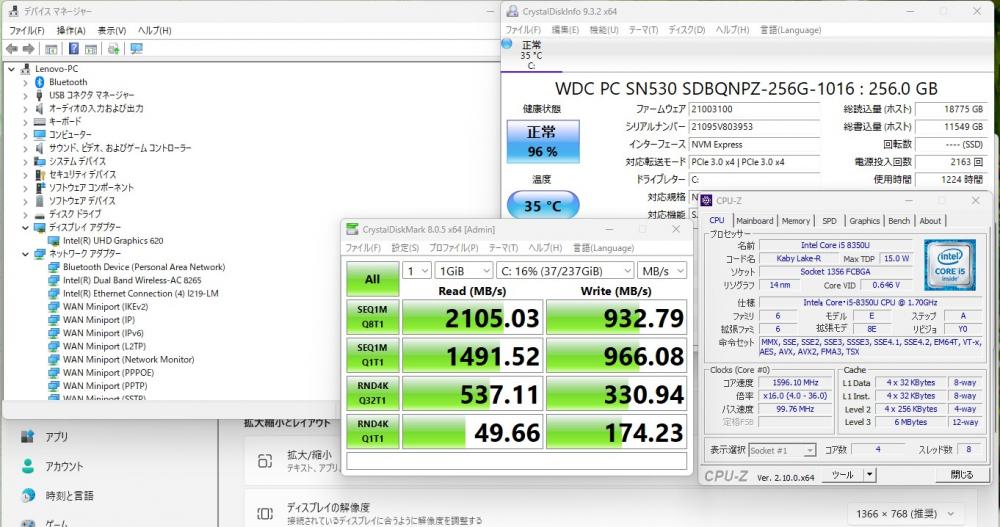Collapse the Lenovo-PC root node

point(11,69)
